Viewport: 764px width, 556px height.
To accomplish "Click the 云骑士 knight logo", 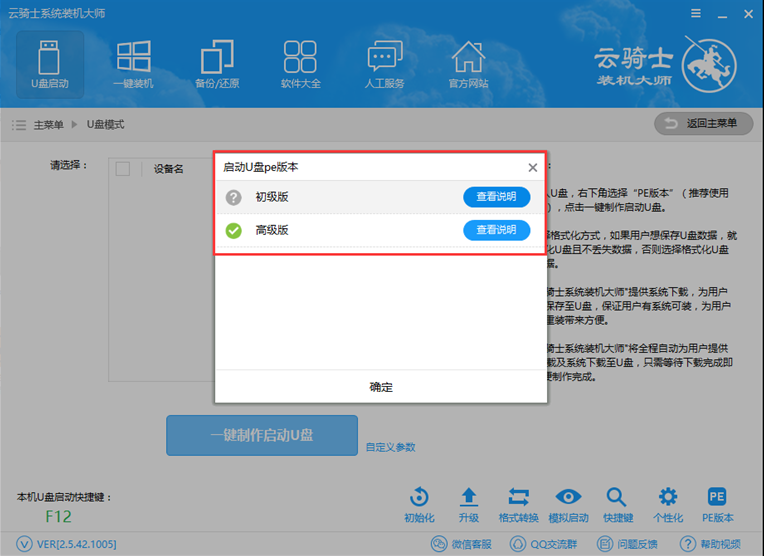I will point(708,65).
